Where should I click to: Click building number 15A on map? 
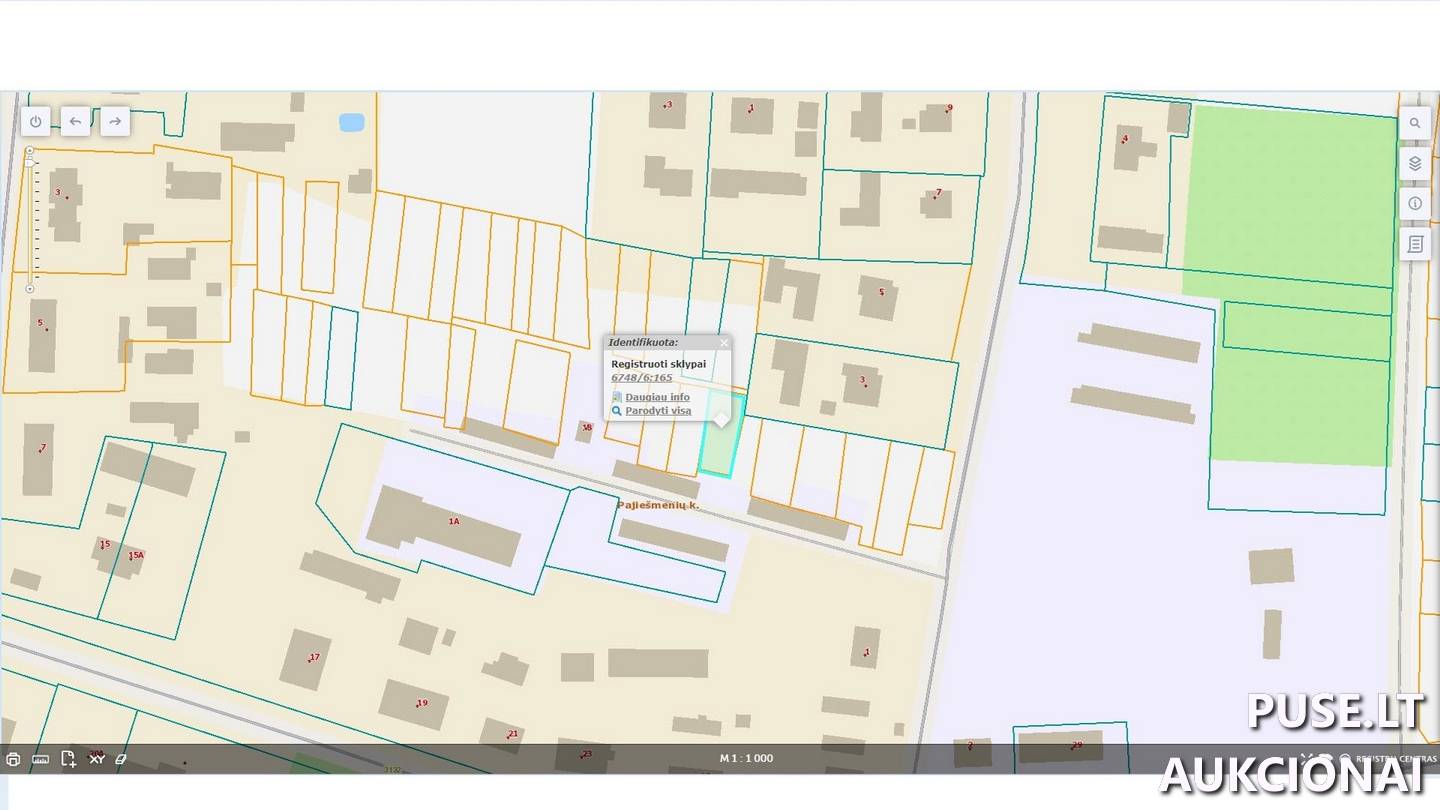[137, 555]
